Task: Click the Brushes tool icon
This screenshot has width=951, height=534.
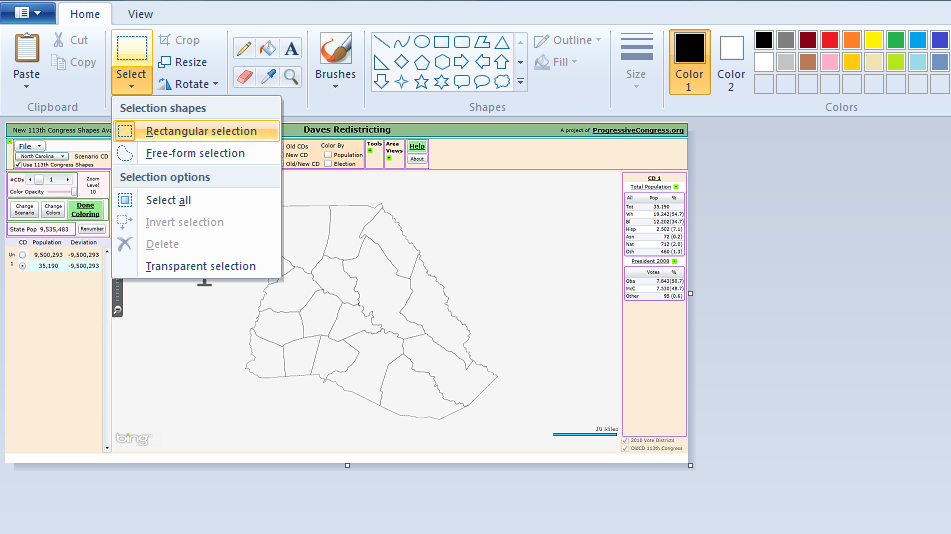Action: [x=335, y=50]
